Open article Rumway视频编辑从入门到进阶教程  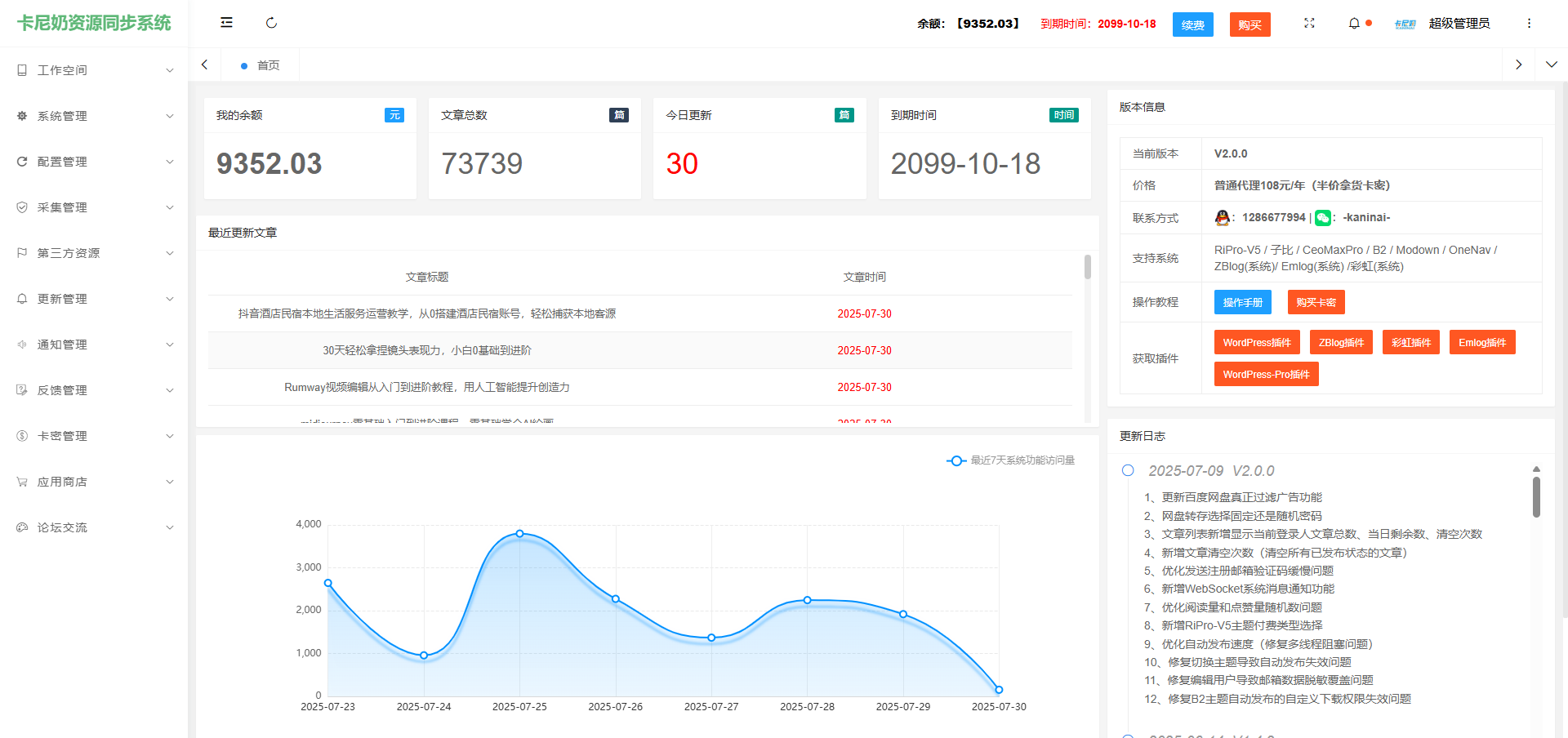click(427, 387)
